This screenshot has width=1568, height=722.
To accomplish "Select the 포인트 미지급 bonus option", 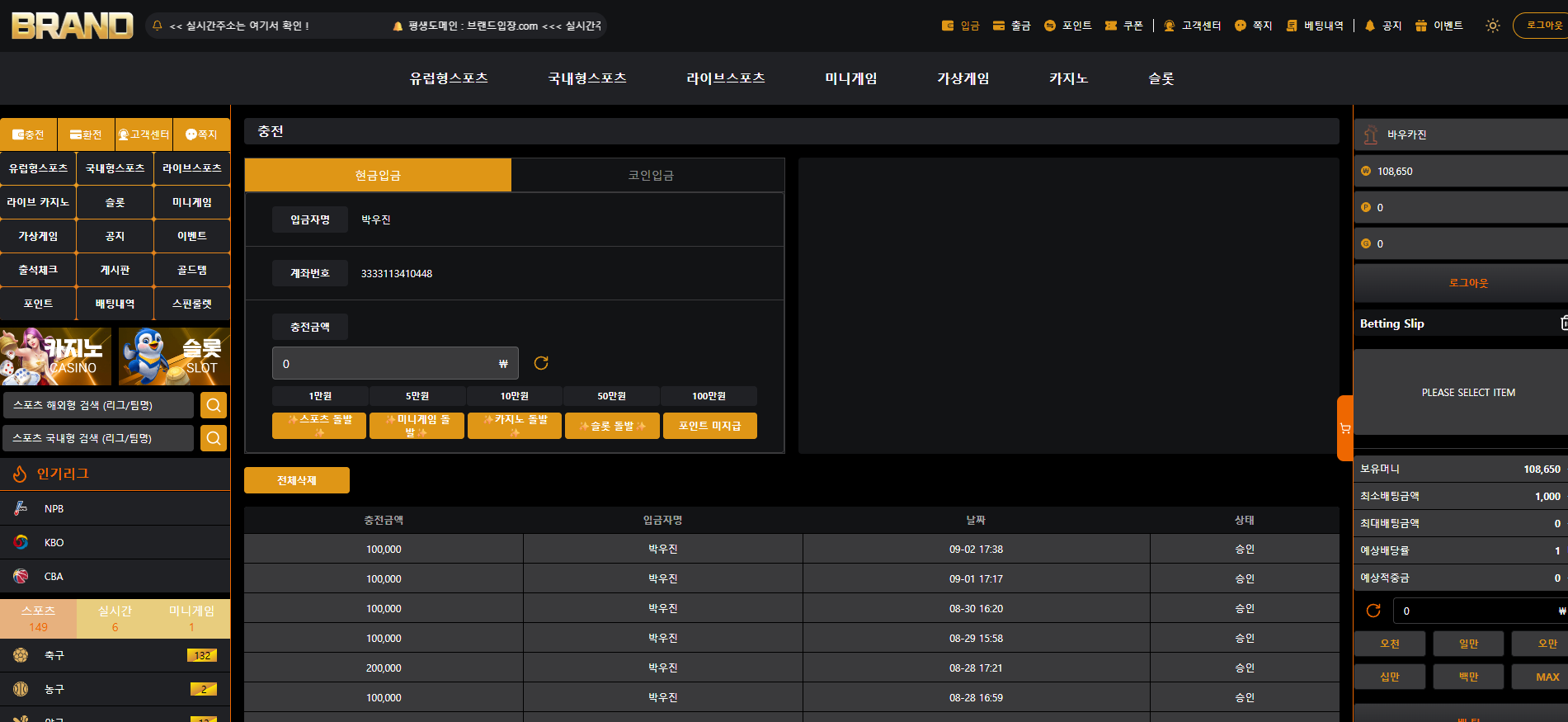I will 709,426.
